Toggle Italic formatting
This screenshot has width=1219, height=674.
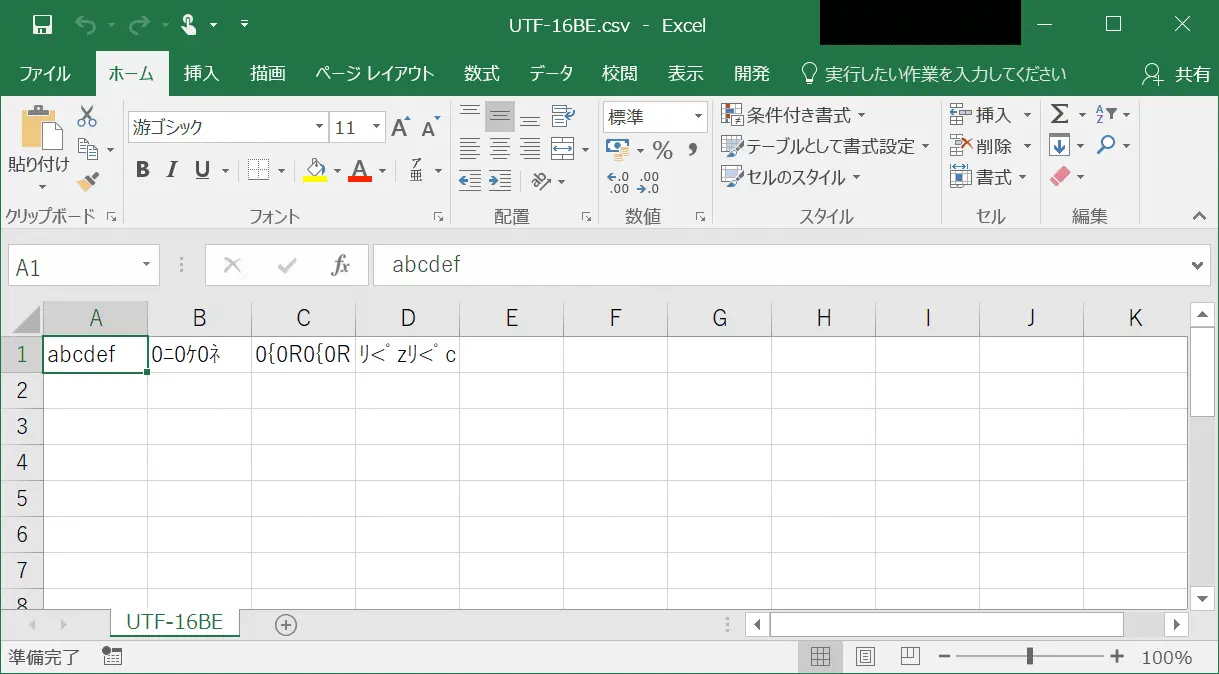click(x=172, y=170)
